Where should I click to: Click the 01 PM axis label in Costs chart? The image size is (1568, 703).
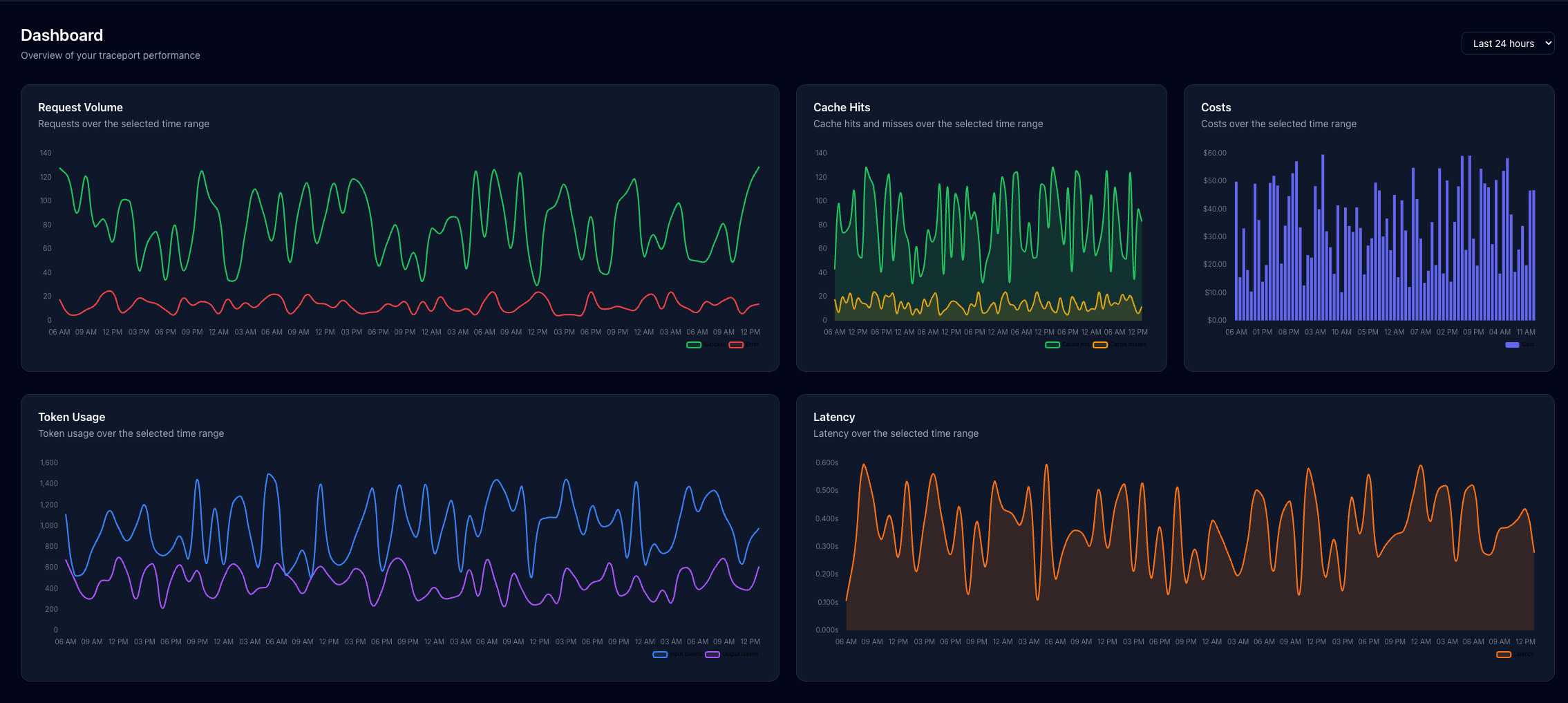(1263, 332)
